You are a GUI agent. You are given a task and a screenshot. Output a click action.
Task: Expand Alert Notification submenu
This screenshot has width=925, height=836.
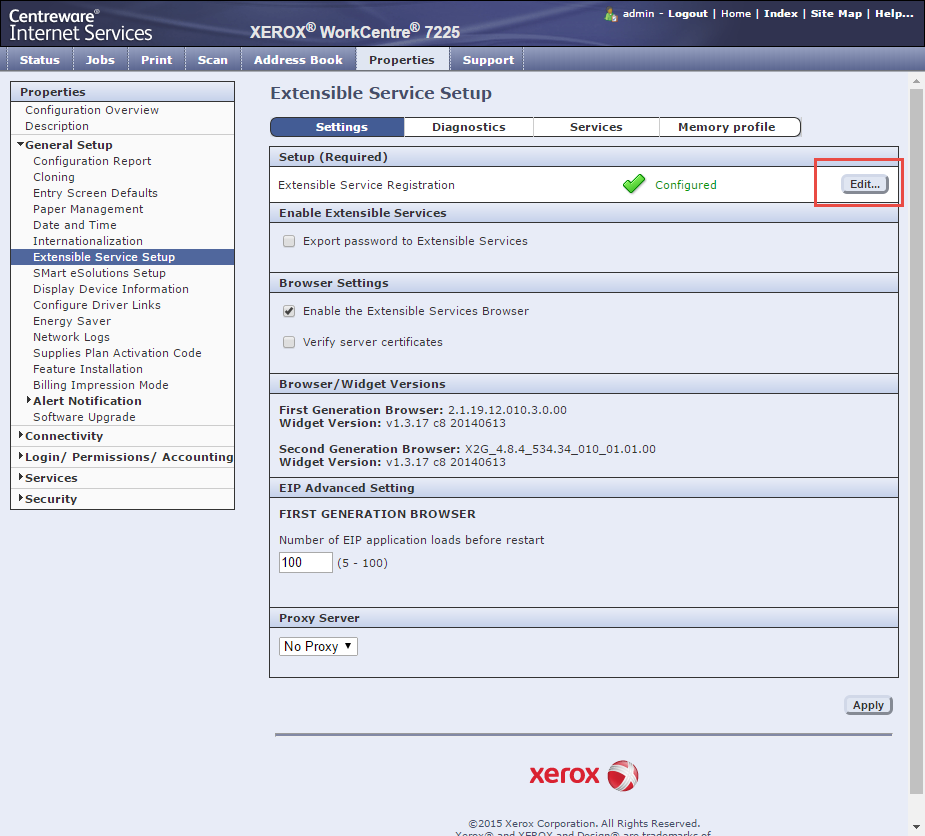click(x=87, y=401)
